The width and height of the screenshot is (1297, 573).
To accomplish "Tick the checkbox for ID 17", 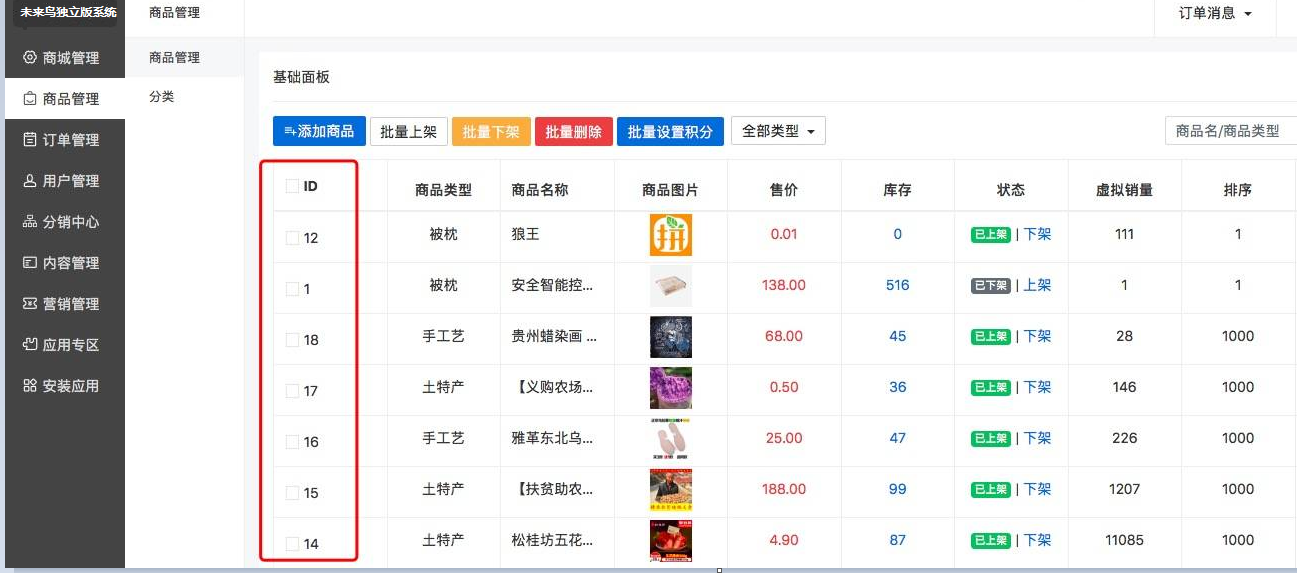I will [x=292, y=391].
